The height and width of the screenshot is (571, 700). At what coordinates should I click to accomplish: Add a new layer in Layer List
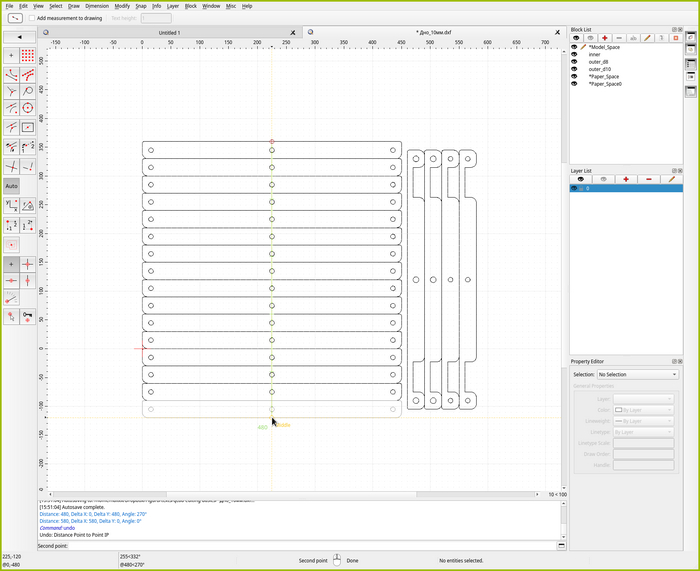[626, 179]
